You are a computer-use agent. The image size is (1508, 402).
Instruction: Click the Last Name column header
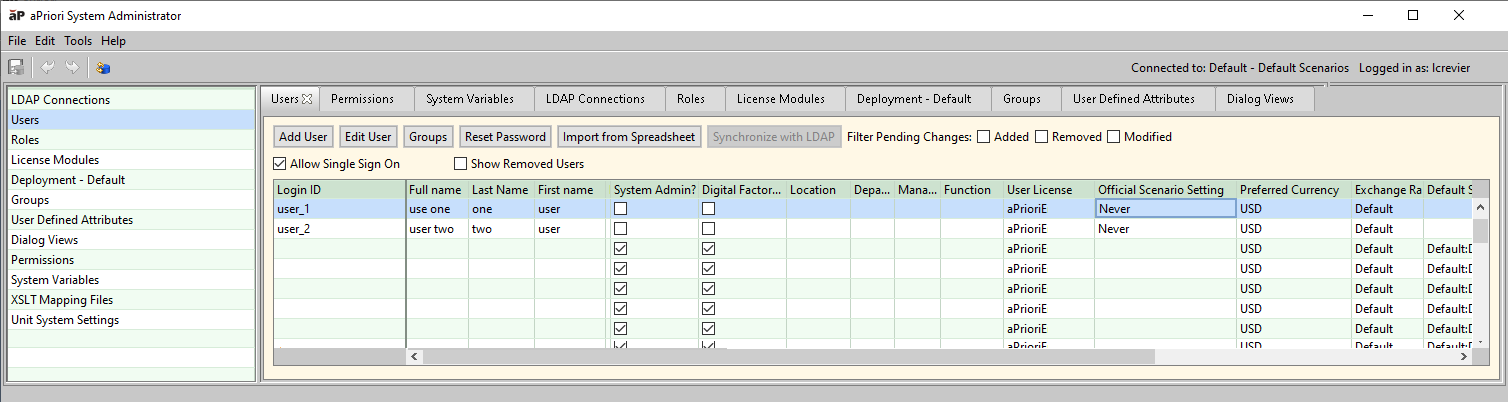point(501,190)
